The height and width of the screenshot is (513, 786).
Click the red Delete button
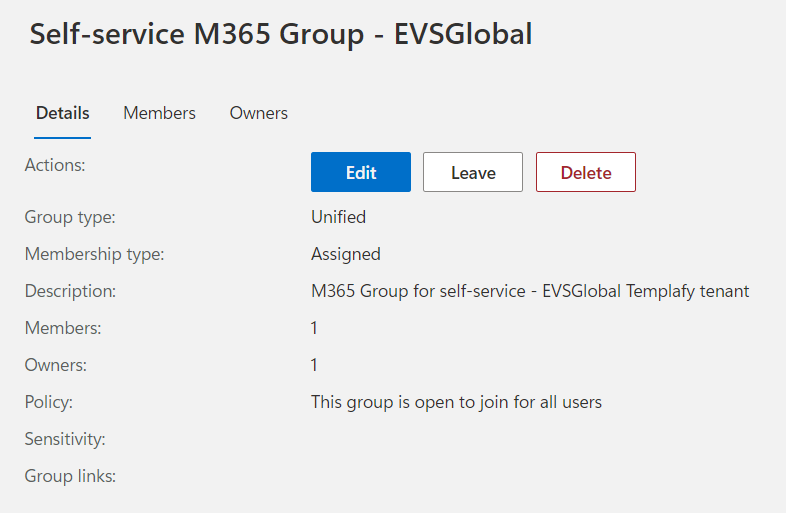(x=585, y=172)
